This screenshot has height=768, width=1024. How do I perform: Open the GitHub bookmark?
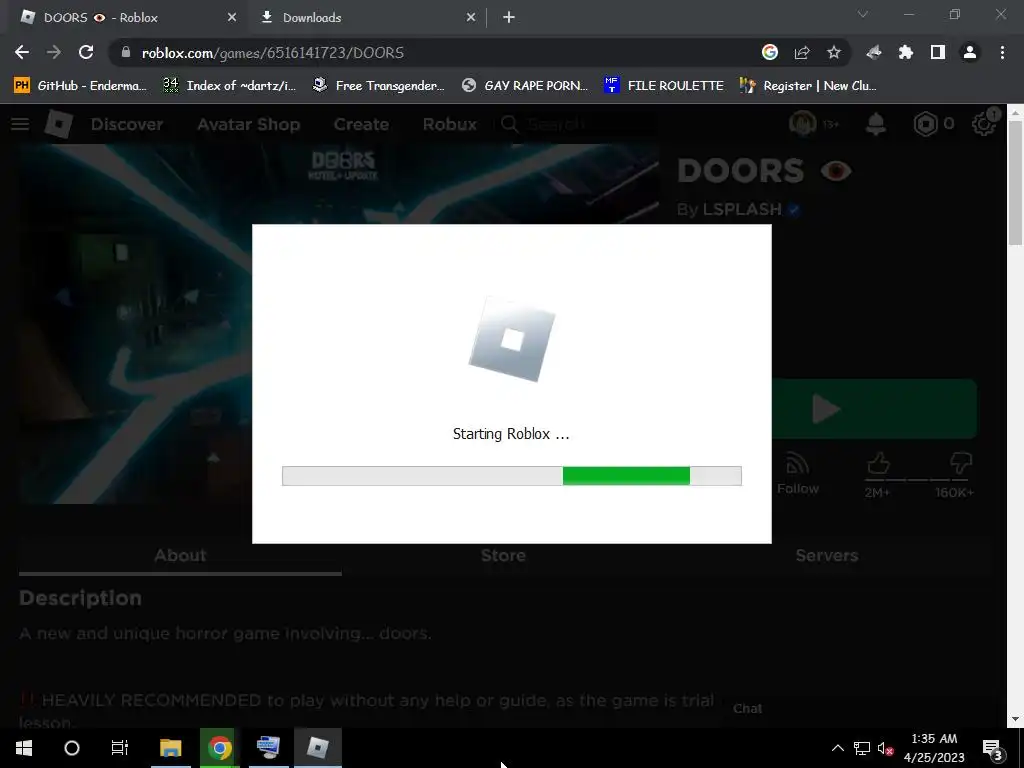[x=81, y=86]
